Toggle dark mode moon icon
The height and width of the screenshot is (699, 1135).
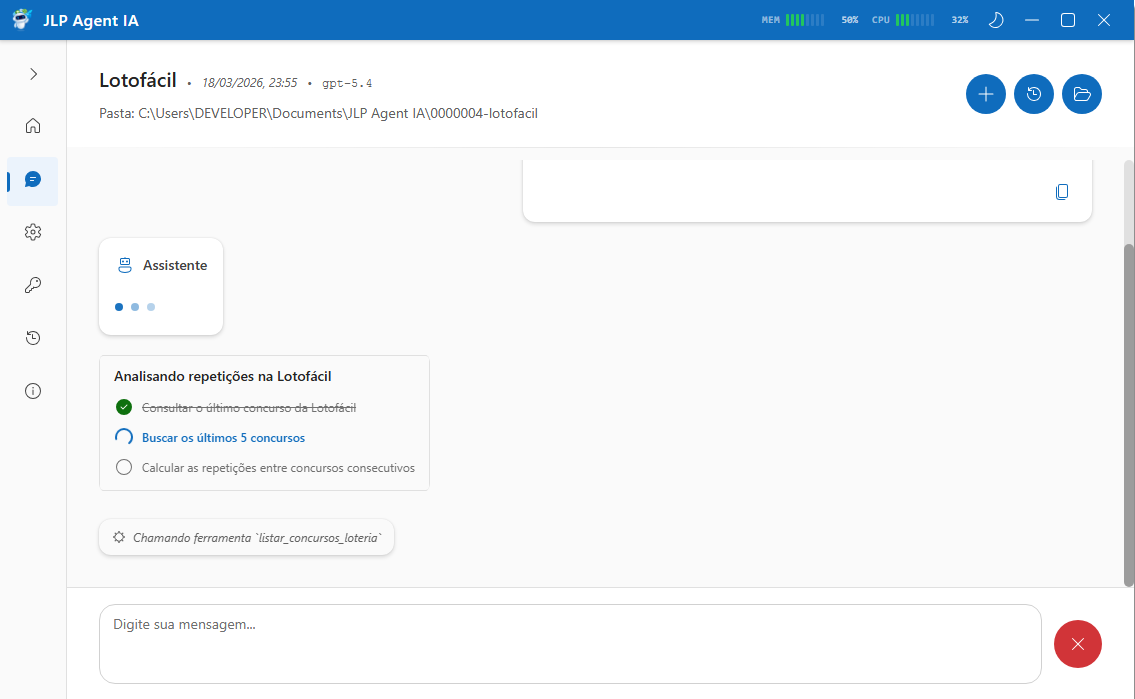[995, 20]
